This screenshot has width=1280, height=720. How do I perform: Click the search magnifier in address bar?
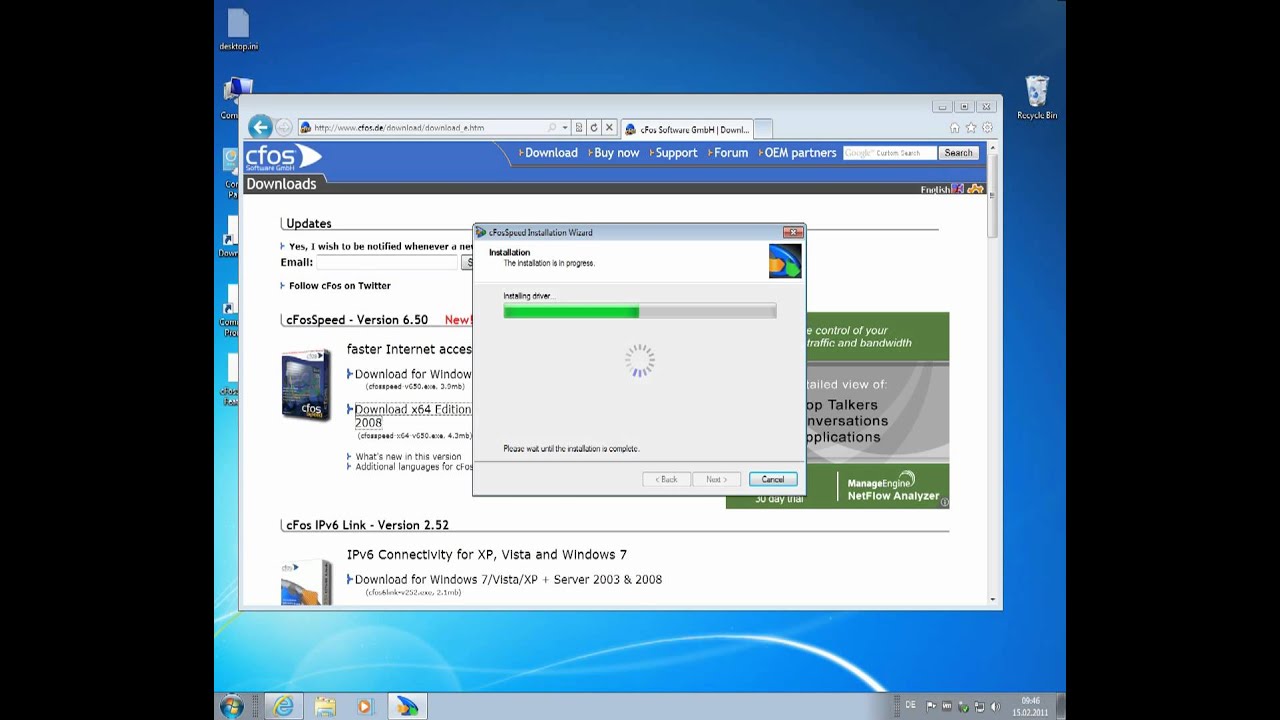click(551, 128)
